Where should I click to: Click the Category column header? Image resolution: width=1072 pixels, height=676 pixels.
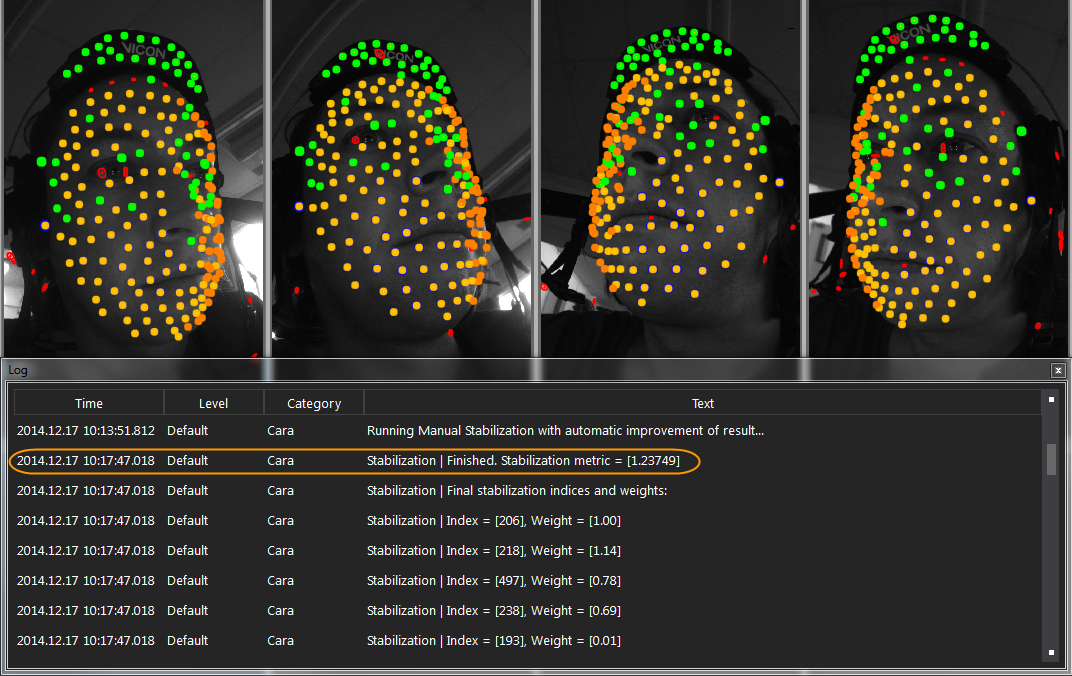[x=314, y=403]
